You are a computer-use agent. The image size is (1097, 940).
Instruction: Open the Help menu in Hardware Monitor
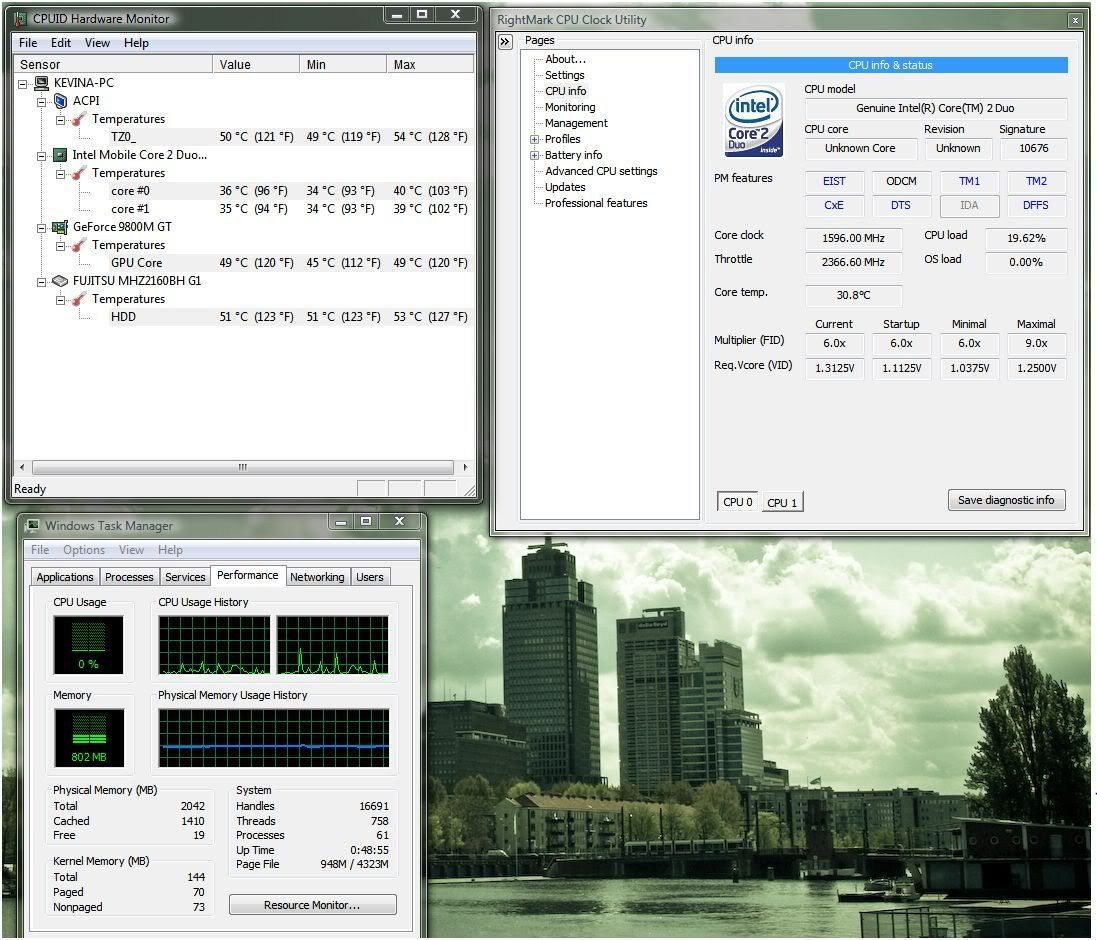(136, 43)
